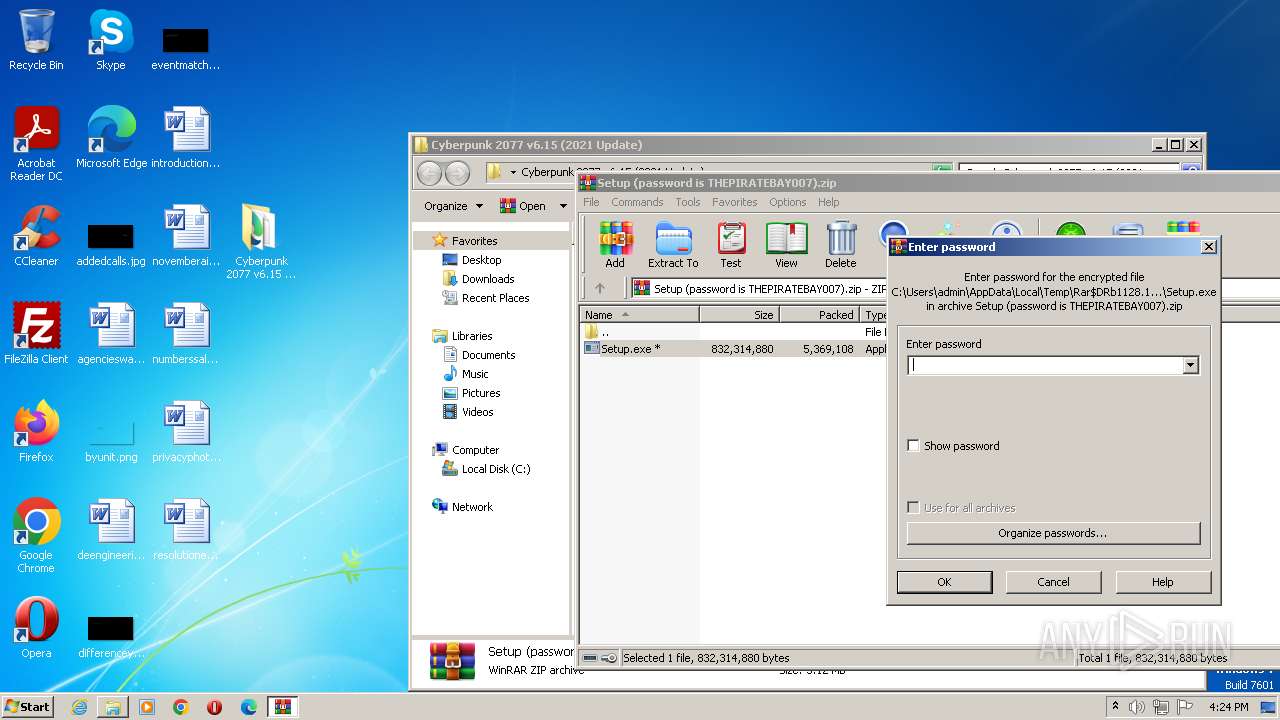This screenshot has width=1280, height=720.
Task: Select Recent Places in navigation pane
Action: point(495,298)
